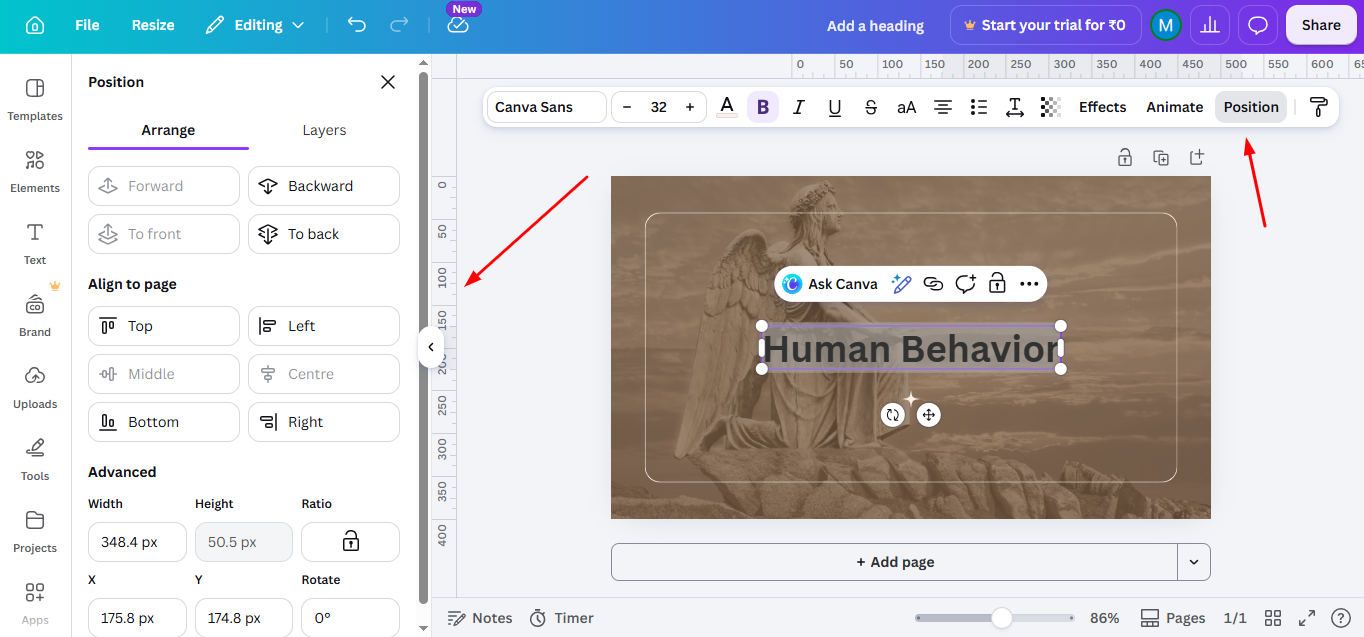Open text spacing options

click(x=1015, y=107)
